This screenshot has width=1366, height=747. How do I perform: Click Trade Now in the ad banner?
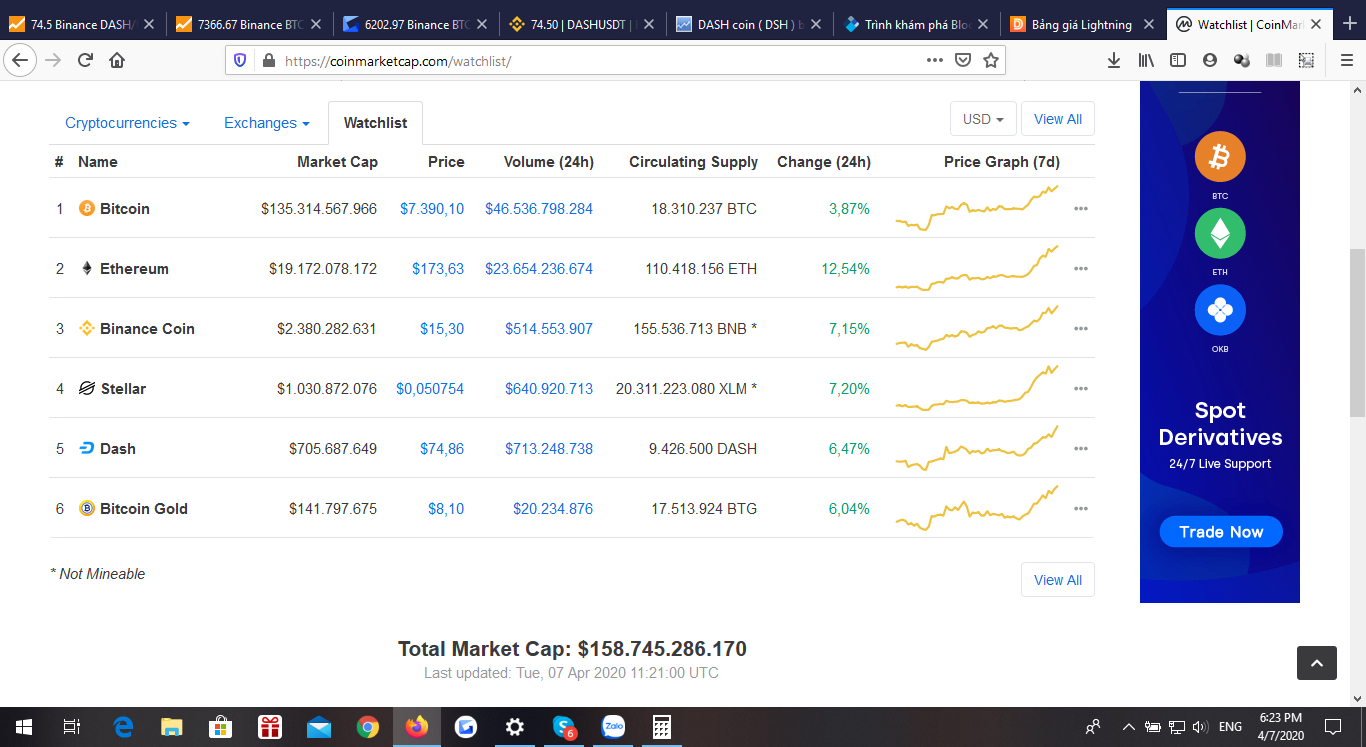point(1220,532)
